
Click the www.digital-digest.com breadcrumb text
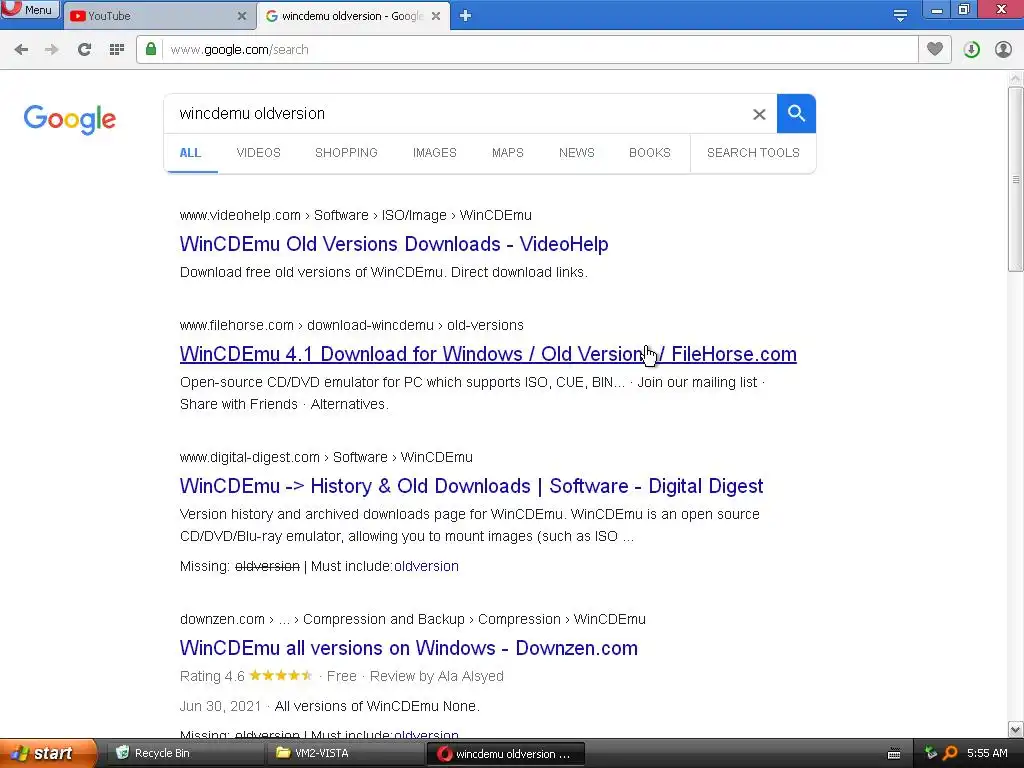point(249,457)
